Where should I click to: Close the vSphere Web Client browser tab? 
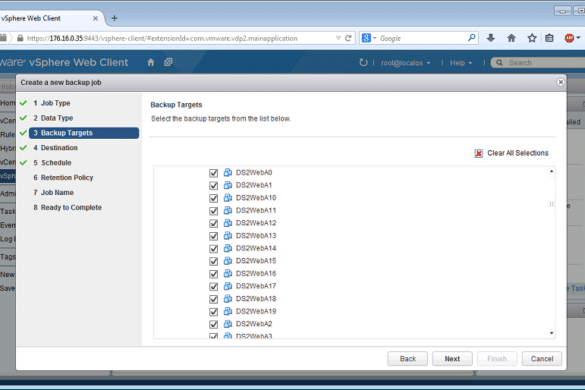coord(95,18)
